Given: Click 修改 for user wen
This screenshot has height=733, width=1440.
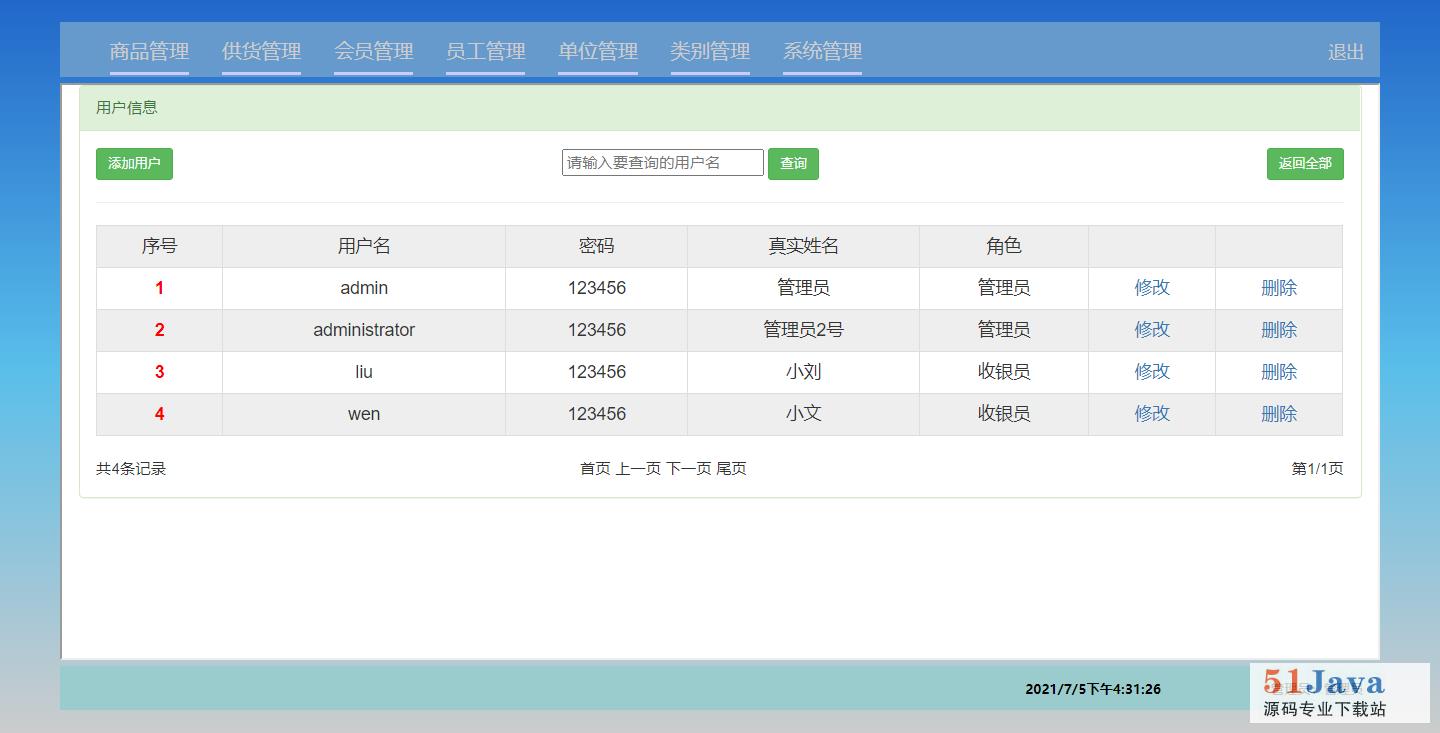Looking at the screenshot, I should (1151, 414).
